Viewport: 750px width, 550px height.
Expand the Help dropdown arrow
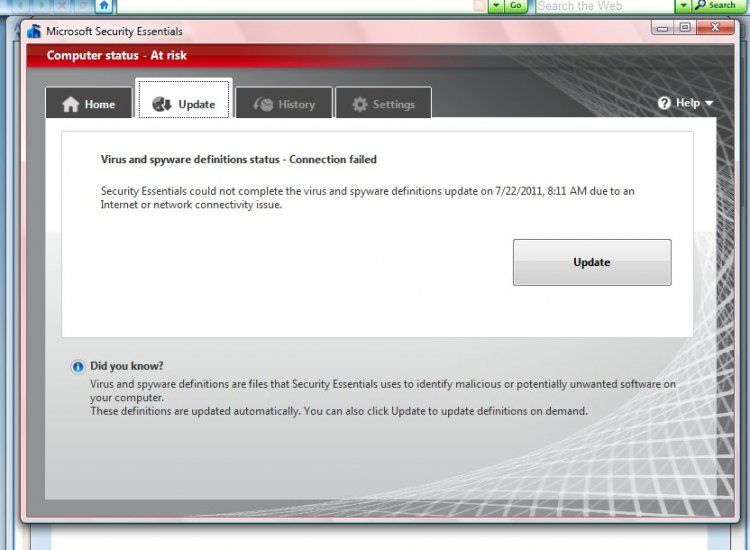click(x=709, y=103)
